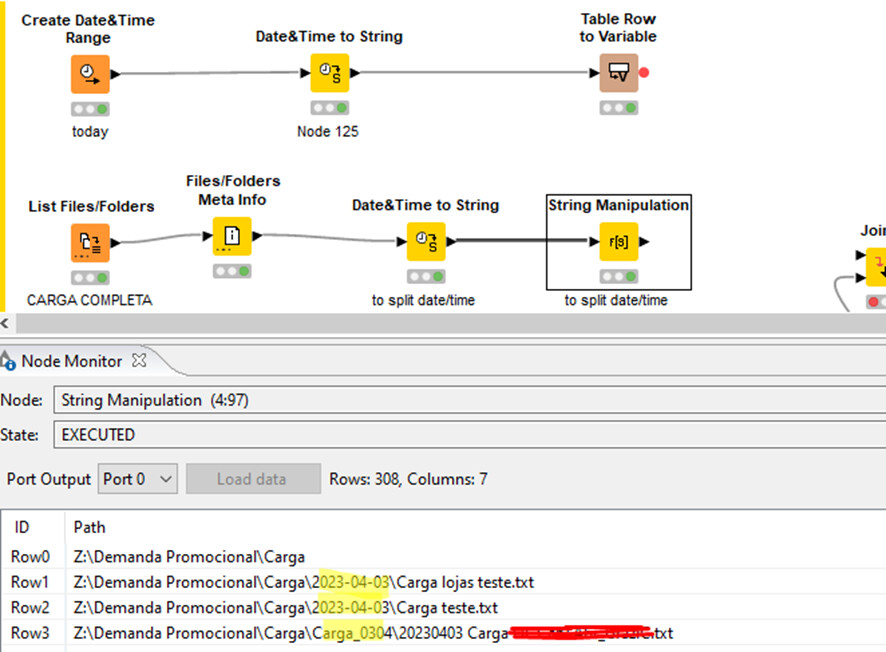Viewport: 886px width, 652px height.
Task: Close the Node Monitor tab
Action: (140, 360)
